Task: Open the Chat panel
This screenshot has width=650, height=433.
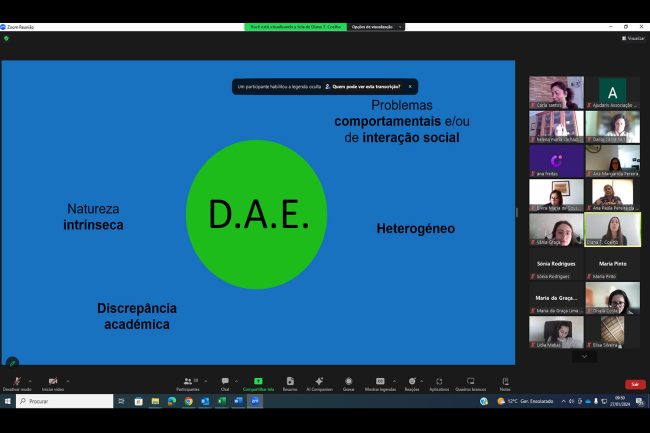Action: [225, 382]
